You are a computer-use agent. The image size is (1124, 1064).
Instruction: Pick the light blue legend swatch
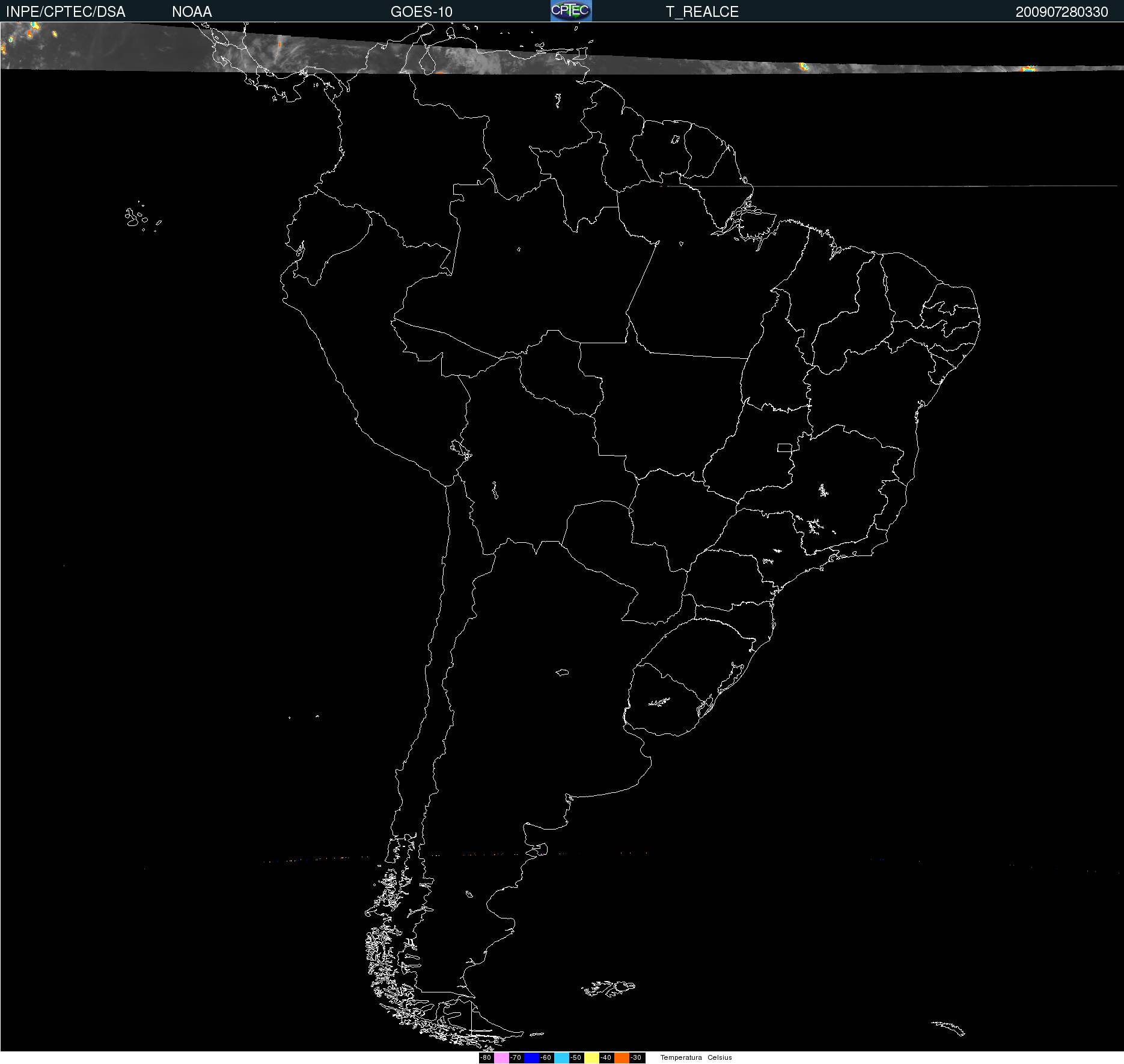561,1057
